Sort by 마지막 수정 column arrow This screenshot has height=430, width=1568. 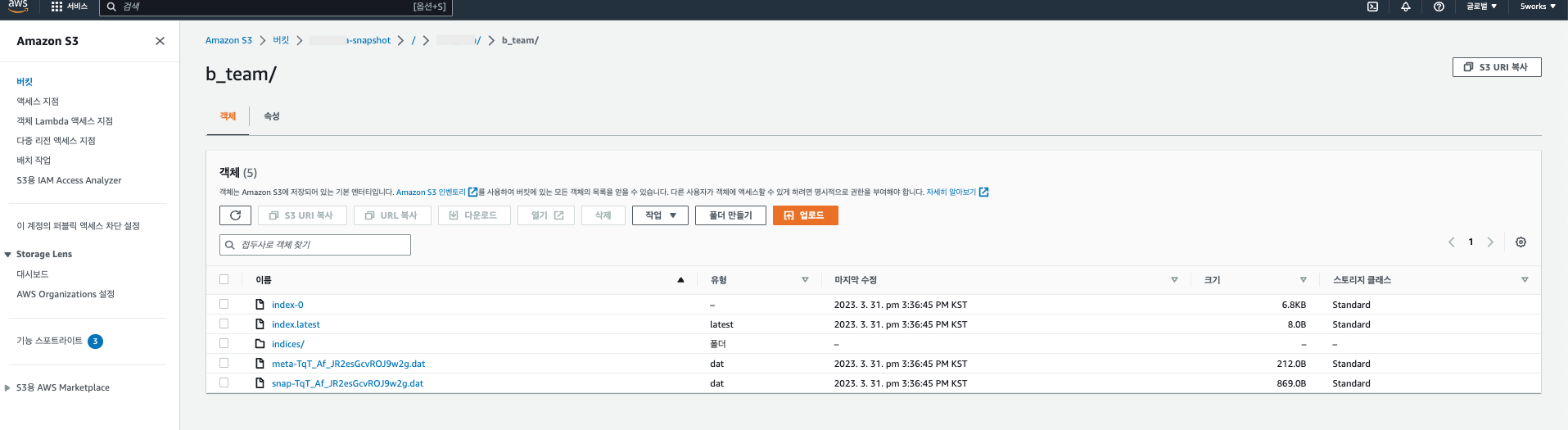[1174, 280]
